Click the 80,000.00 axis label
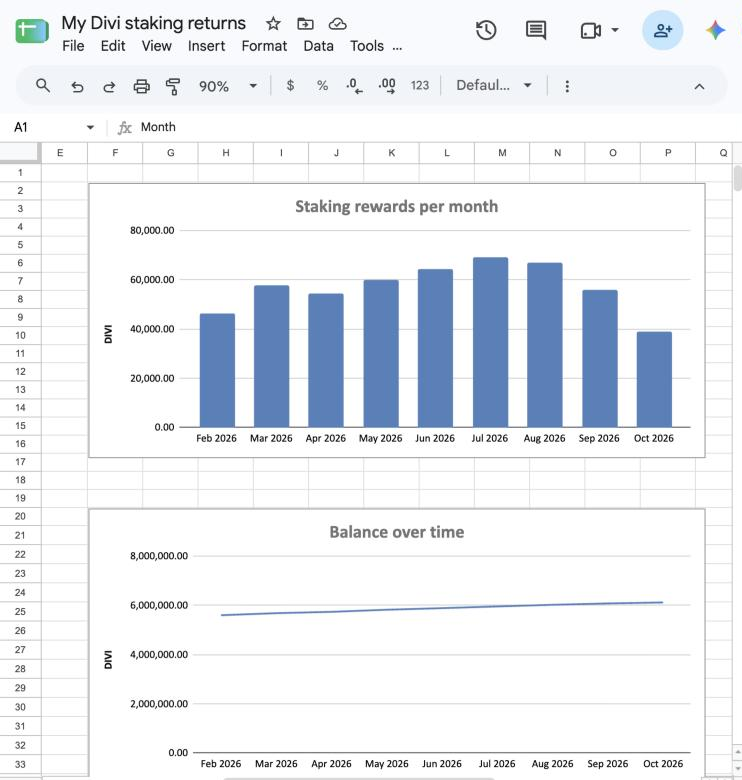The width and height of the screenshot is (742, 780). tap(152, 230)
